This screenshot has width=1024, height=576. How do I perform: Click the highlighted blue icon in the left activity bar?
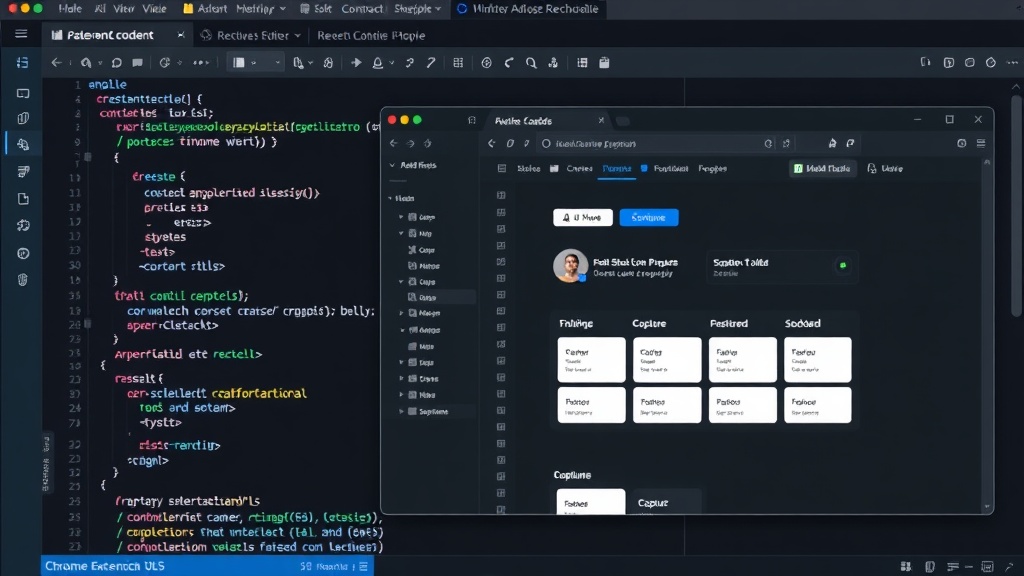click(x=23, y=144)
